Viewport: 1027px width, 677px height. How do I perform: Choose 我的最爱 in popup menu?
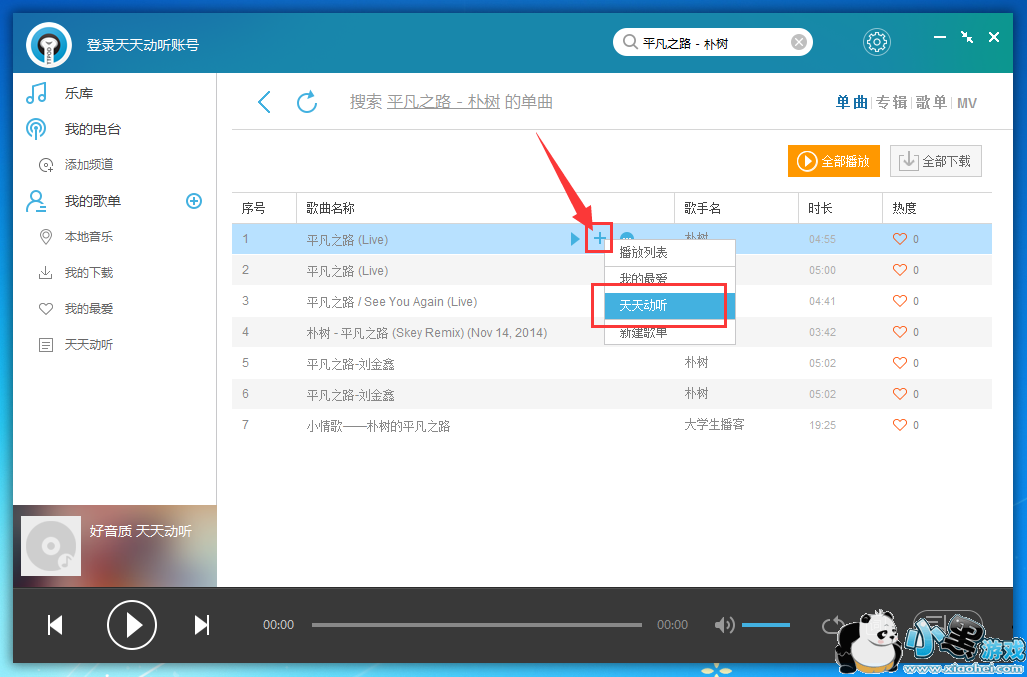669,279
